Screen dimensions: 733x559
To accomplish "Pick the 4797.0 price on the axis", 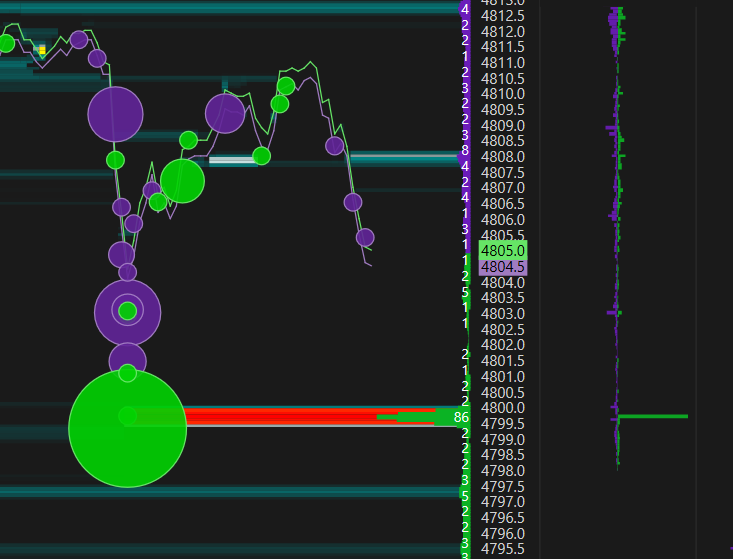I will [x=503, y=502].
